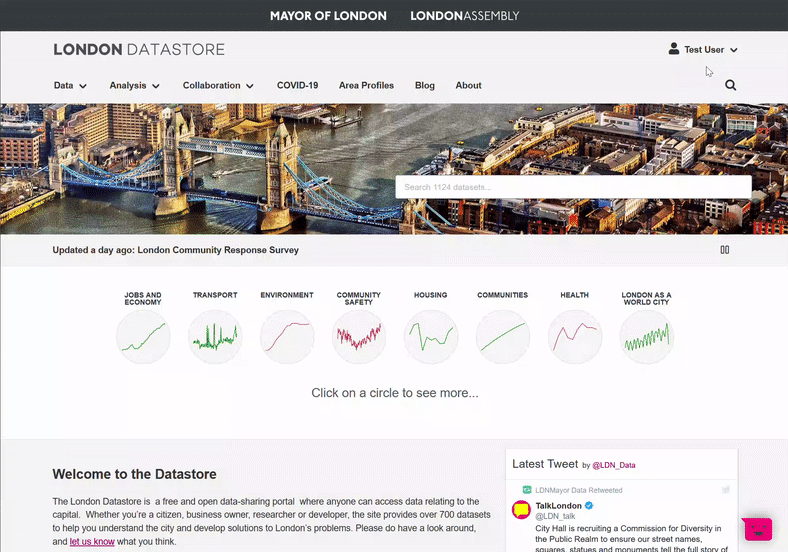Open the Jobs and Economy chart circle

pos(143,337)
